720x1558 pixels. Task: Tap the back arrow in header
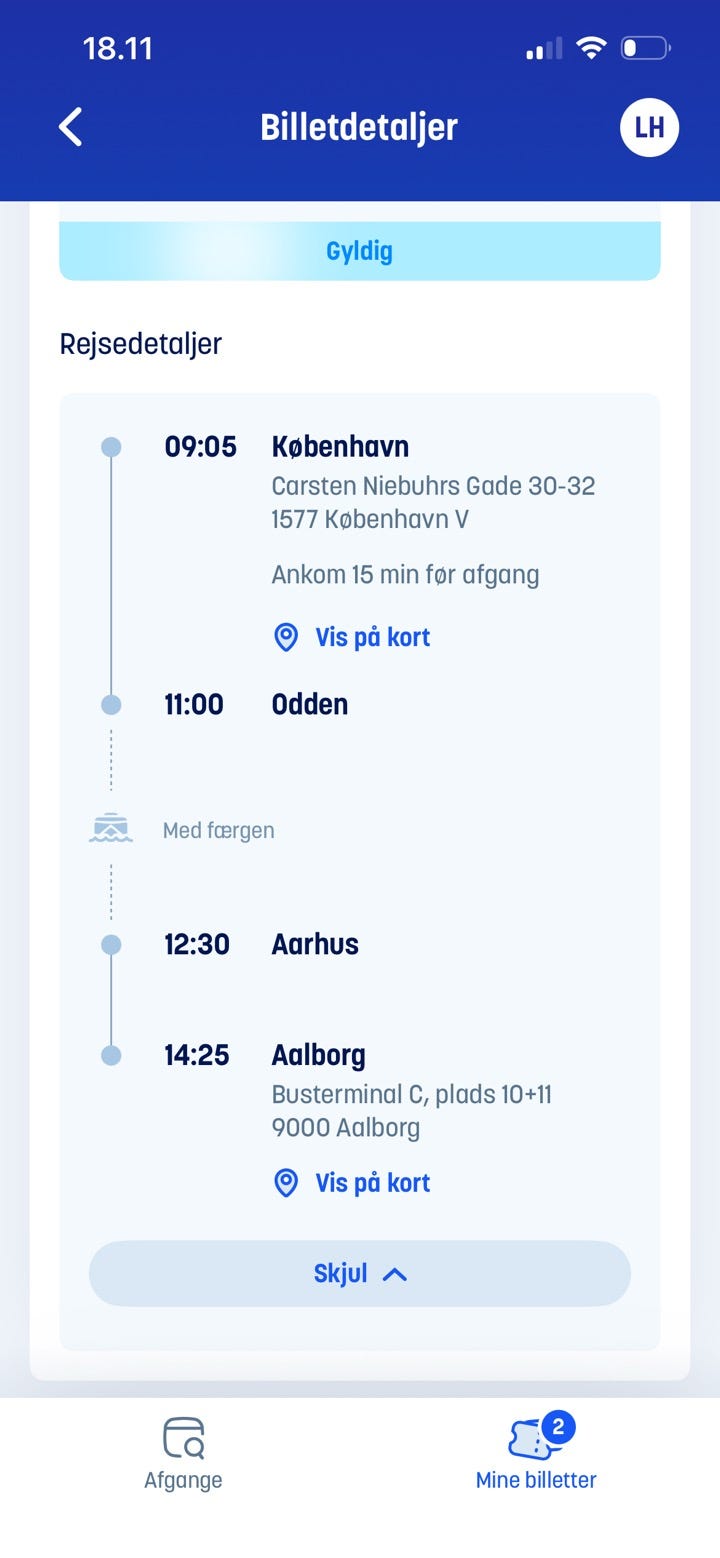[x=70, y=127]
